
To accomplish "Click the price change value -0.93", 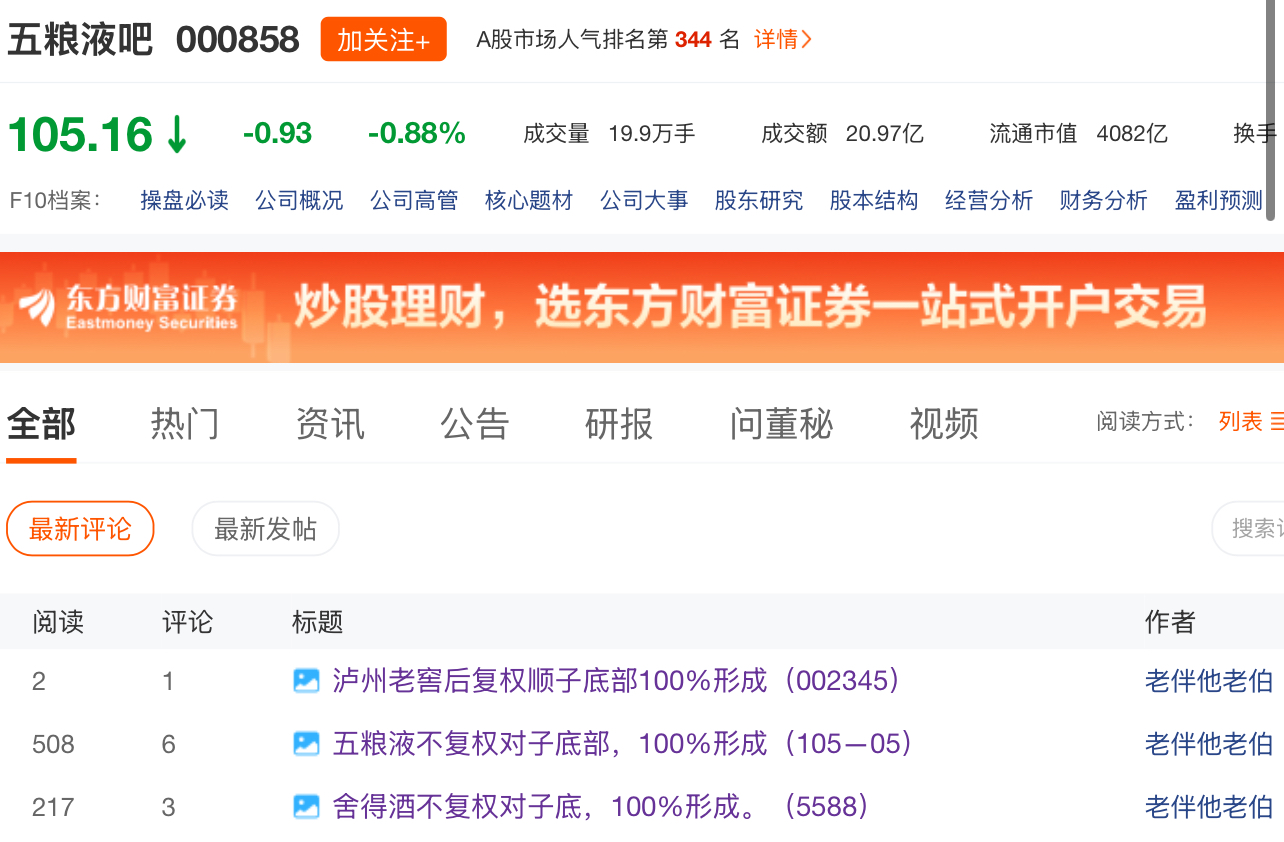I will click(278, 133).
